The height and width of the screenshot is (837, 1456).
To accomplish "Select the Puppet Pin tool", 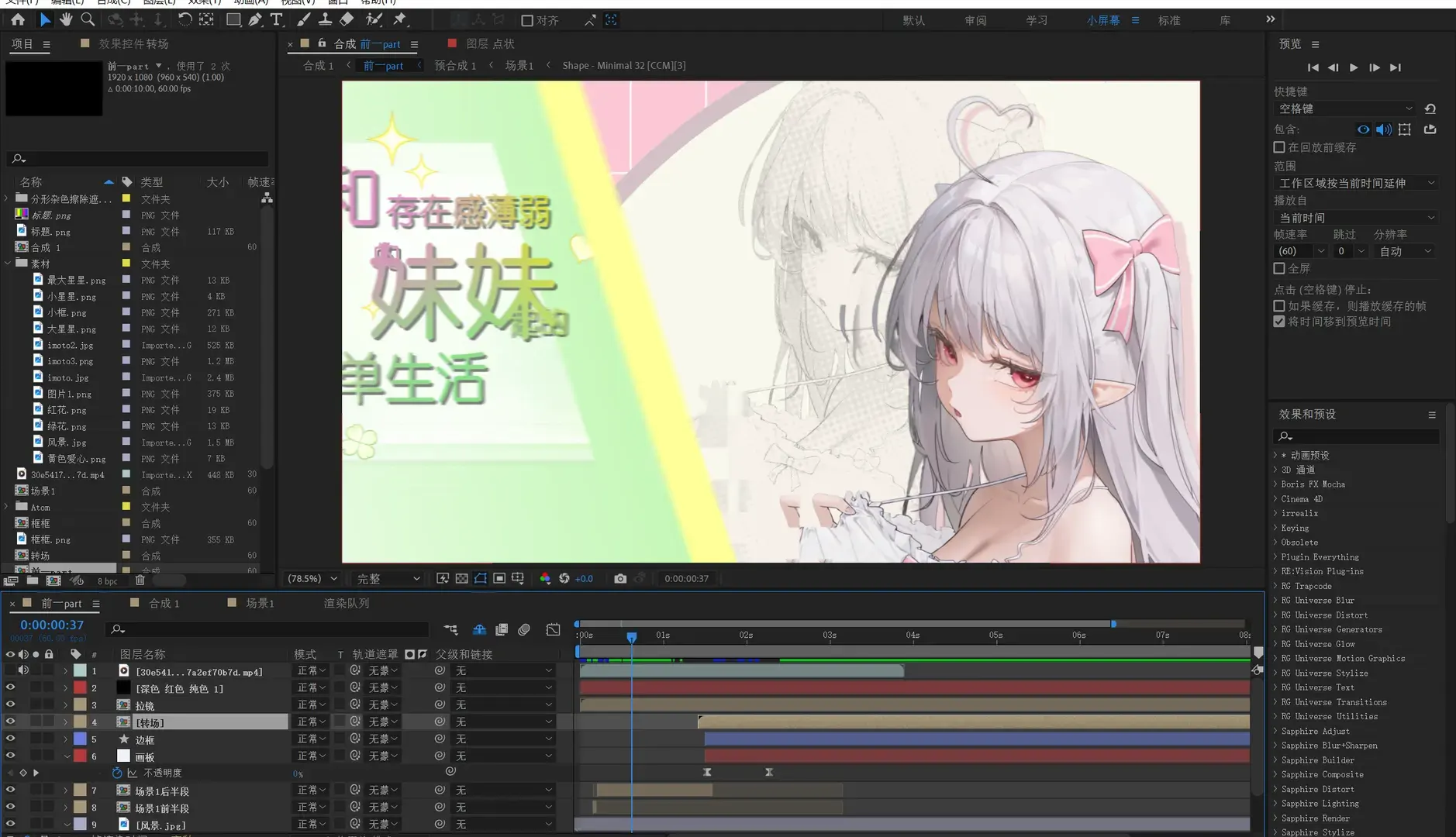I will 400,19.
